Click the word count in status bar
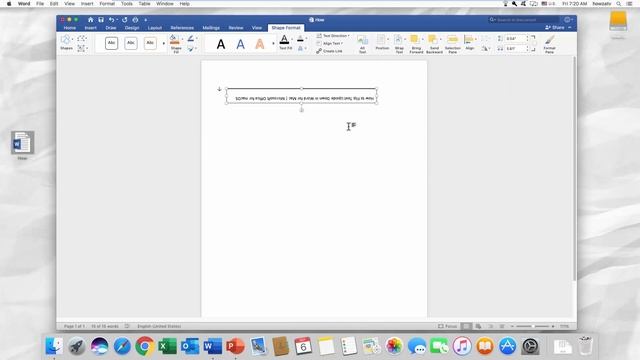The width and height of the screenshot is (640, 360). click(104, 326)
